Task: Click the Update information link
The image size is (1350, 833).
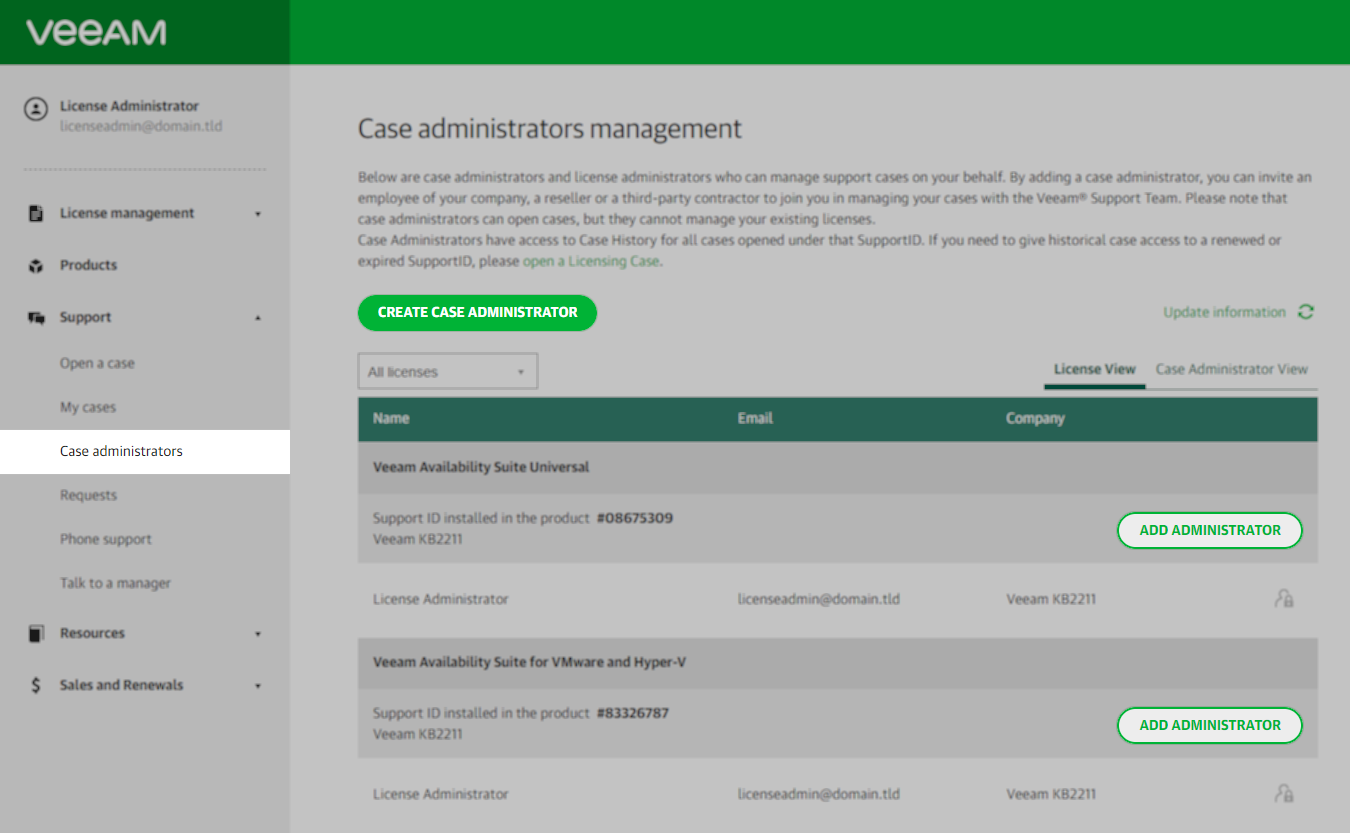Action: point(1224,312)
